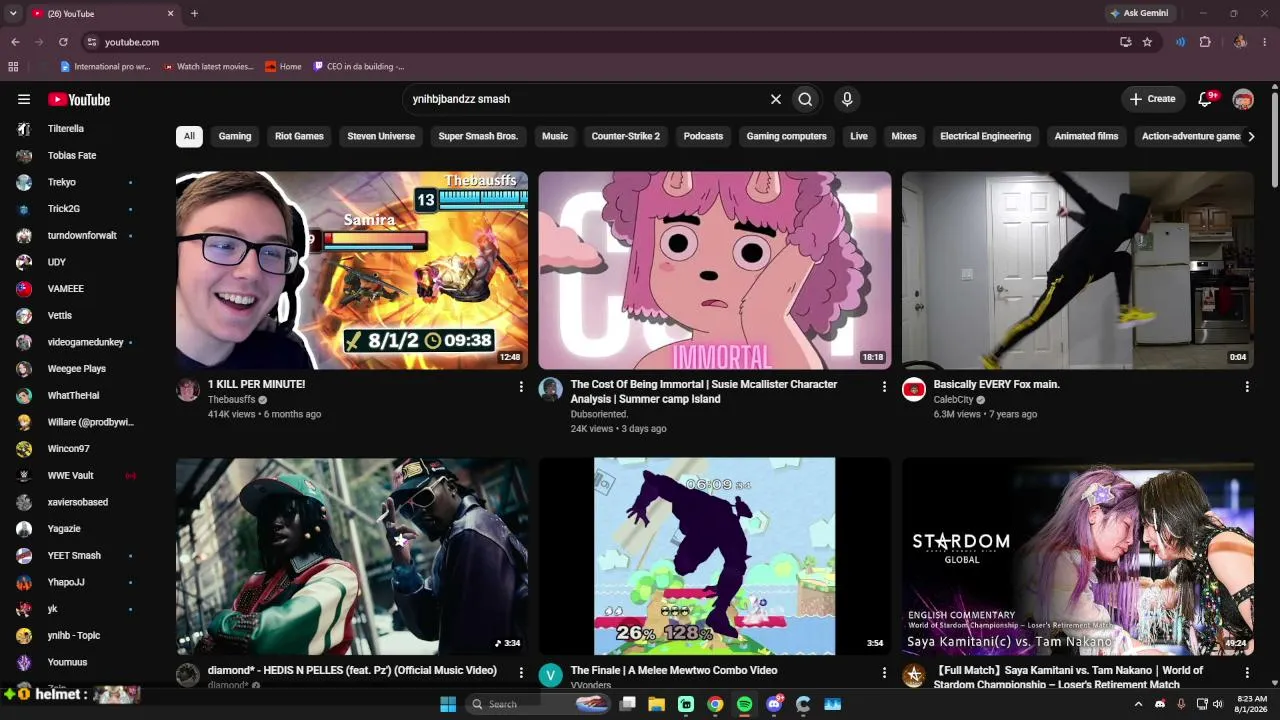Reload the page in Chrome
The height and width of the screenshot is (720, 1280).
63,42
